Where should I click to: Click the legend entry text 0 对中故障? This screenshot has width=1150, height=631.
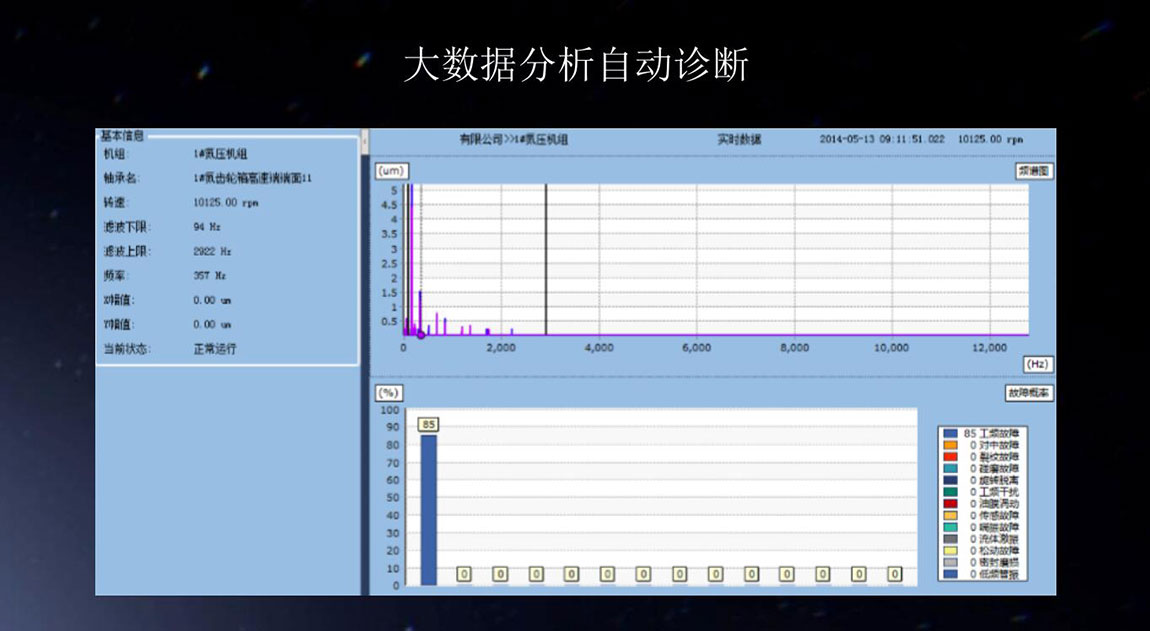(x=994, y=445)
